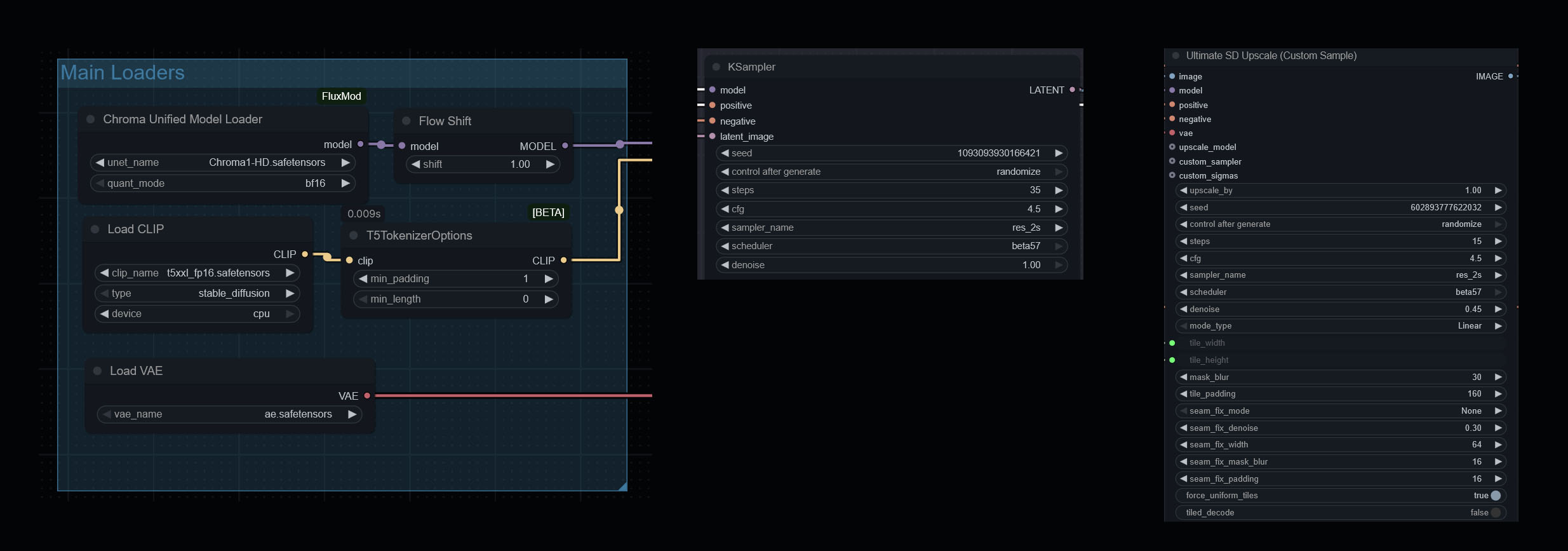
Task: Click the KSampler LATENT output port
Action: (1073, 90)
